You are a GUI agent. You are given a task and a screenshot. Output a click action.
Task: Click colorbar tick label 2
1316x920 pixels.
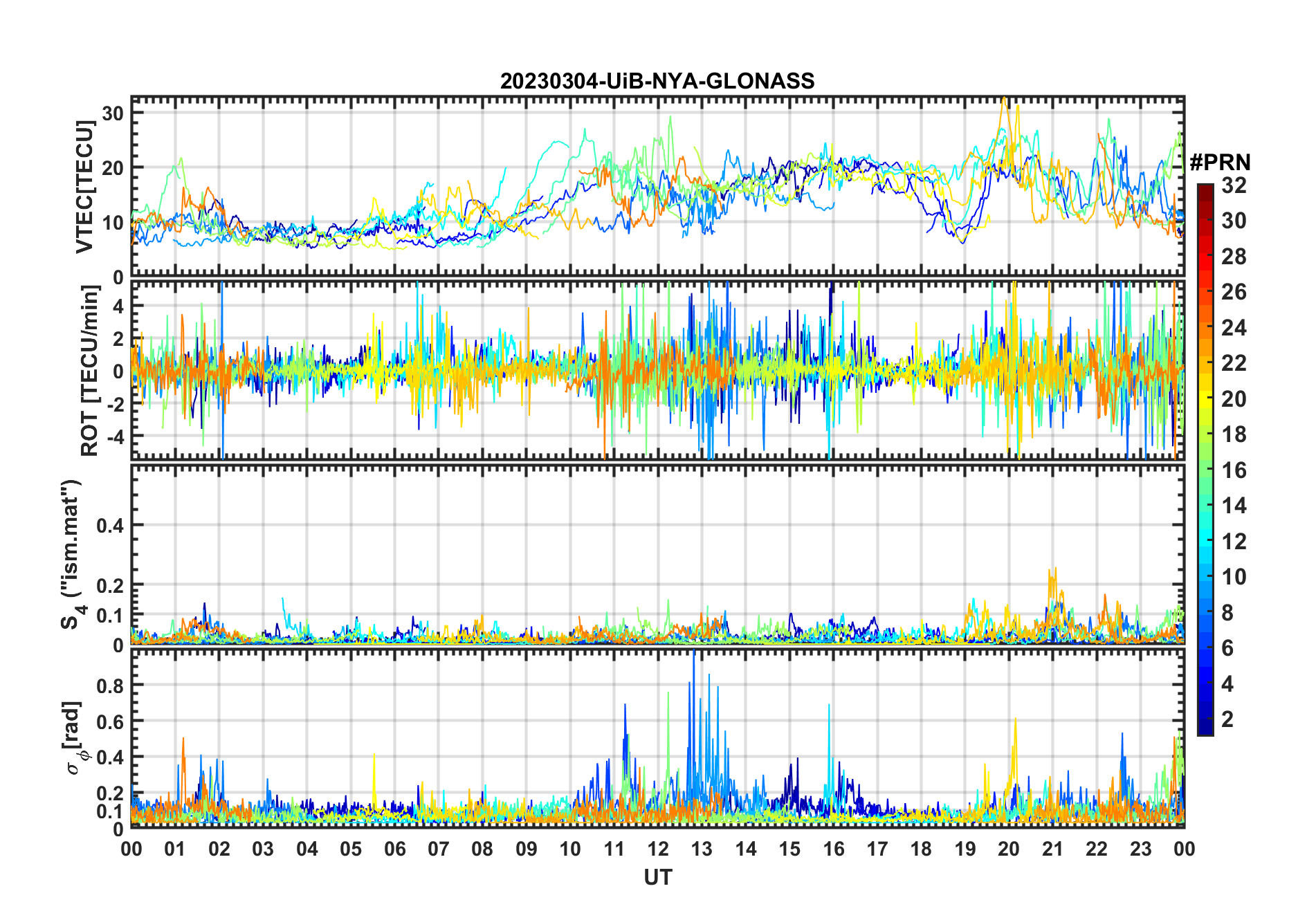pyautogui.click(x=1227, y=719)
